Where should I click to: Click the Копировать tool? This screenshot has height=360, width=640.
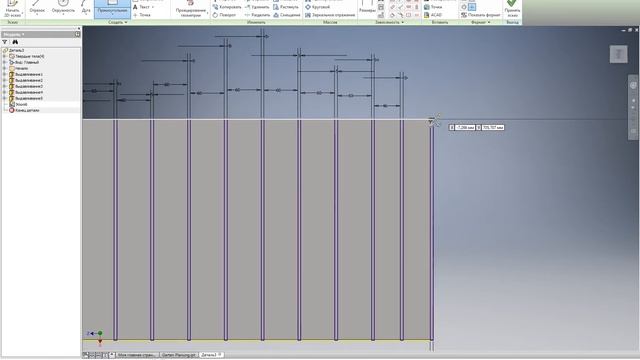pyautogui.click(x=227, y=7)
